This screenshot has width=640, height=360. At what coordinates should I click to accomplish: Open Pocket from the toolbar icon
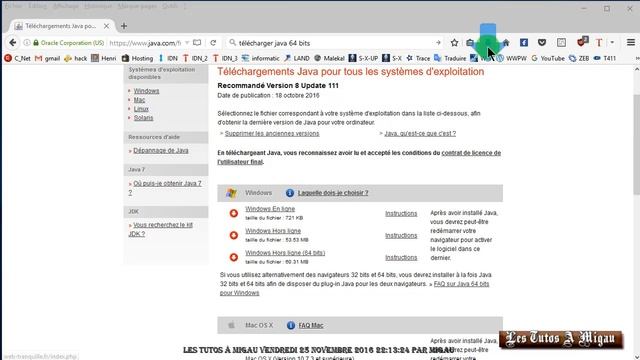coord(542,42)
